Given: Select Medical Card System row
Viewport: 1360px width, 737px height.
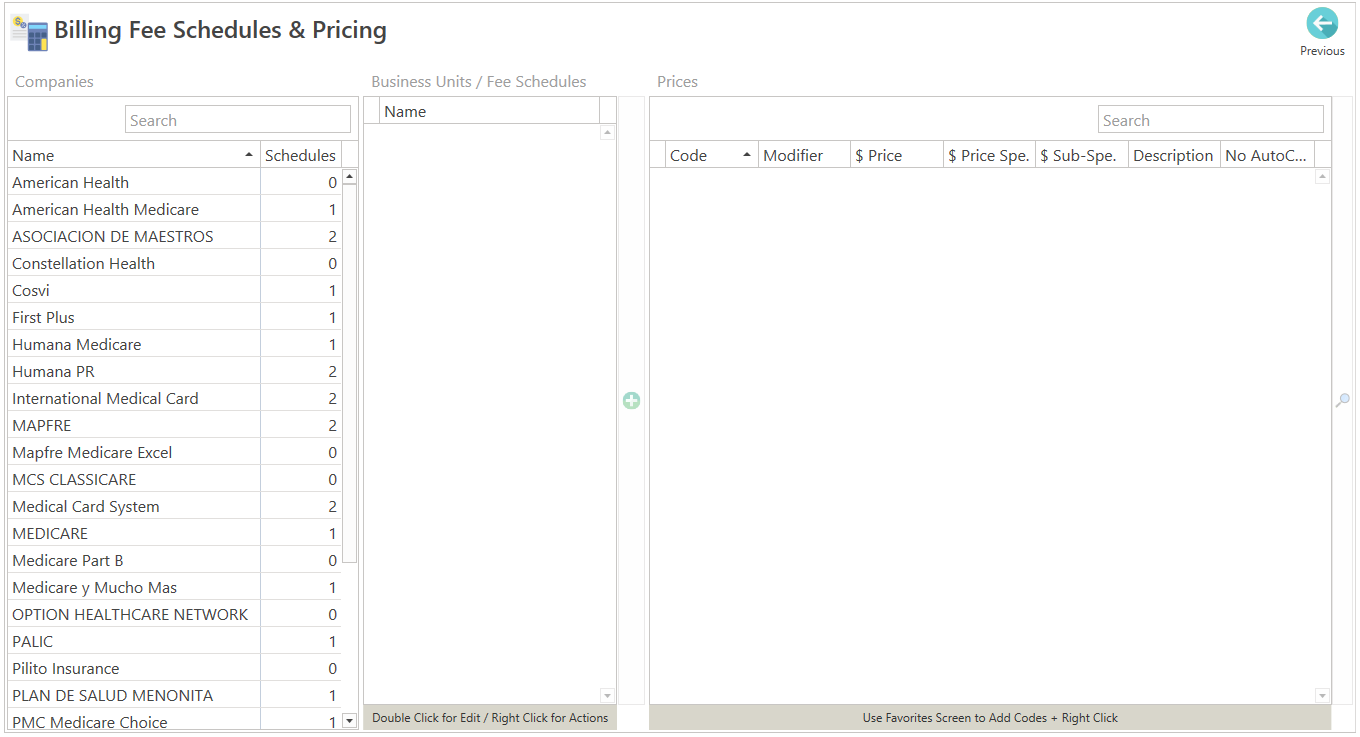Looking at the screenshot, I should tap(174, 506).
